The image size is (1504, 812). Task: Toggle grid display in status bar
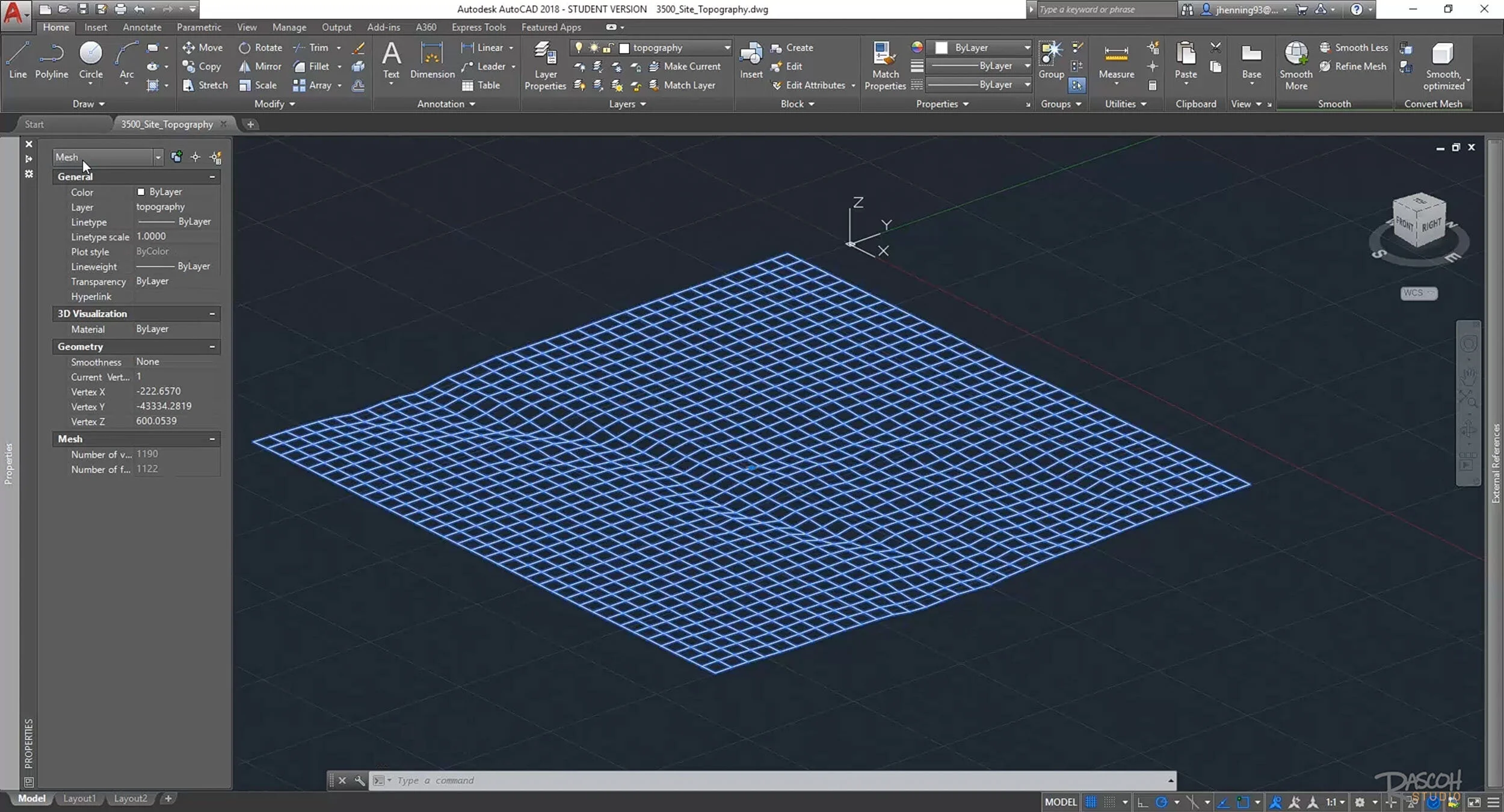click(1091, 802)
